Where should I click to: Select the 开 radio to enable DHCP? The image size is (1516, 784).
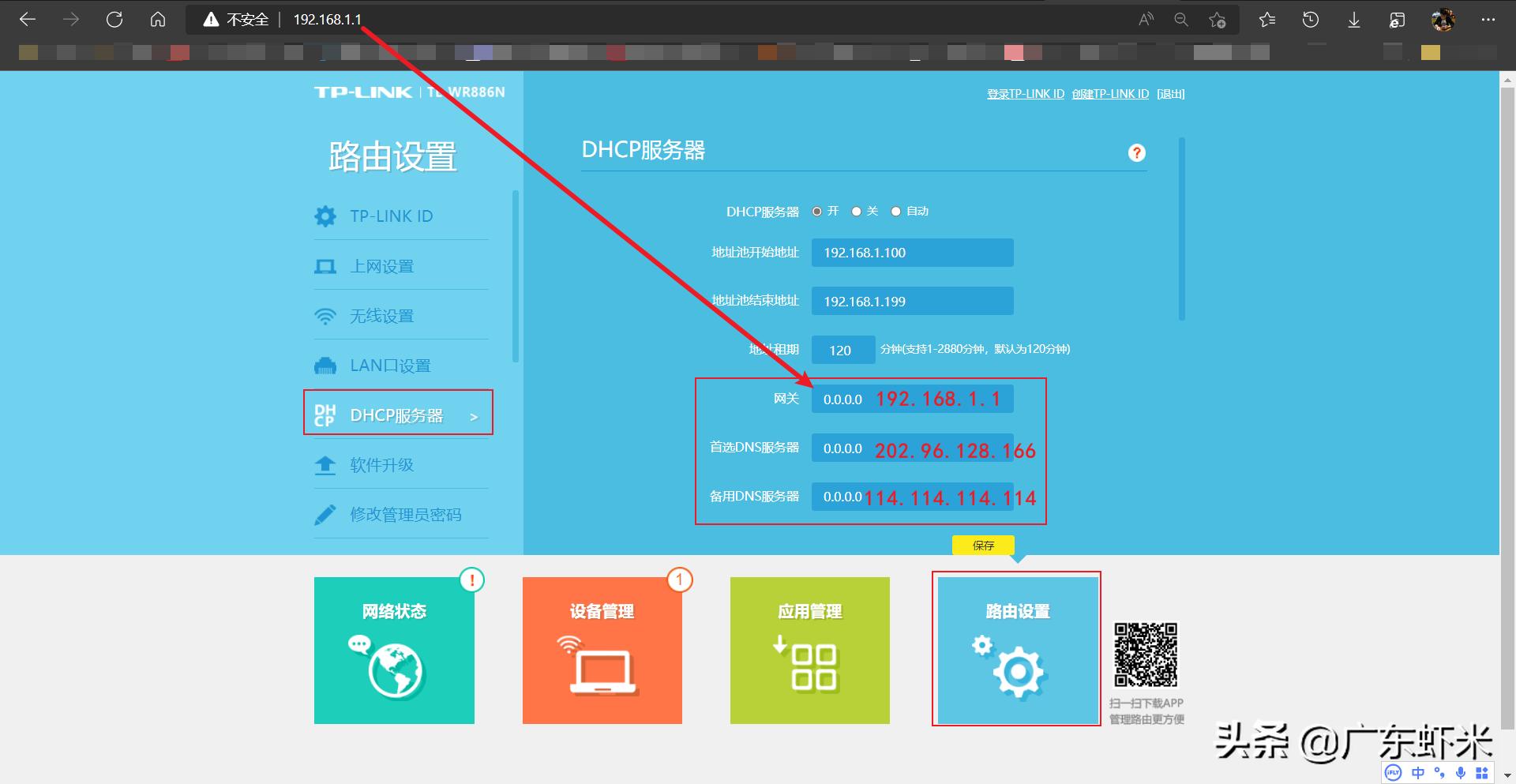pyautogui.click(x=817, y=211)
